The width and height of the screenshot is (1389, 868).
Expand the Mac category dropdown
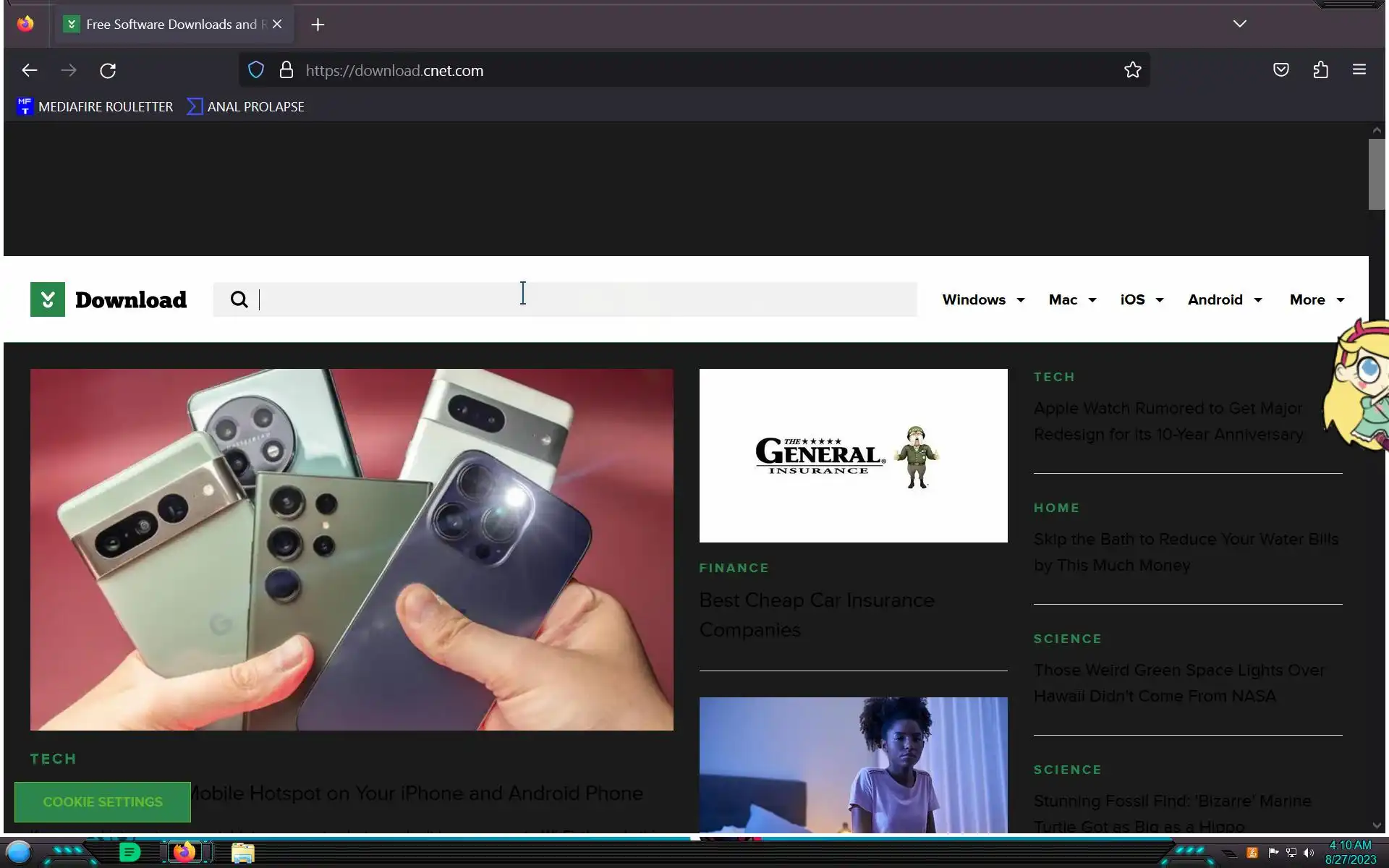click(x=1072, y=299)
